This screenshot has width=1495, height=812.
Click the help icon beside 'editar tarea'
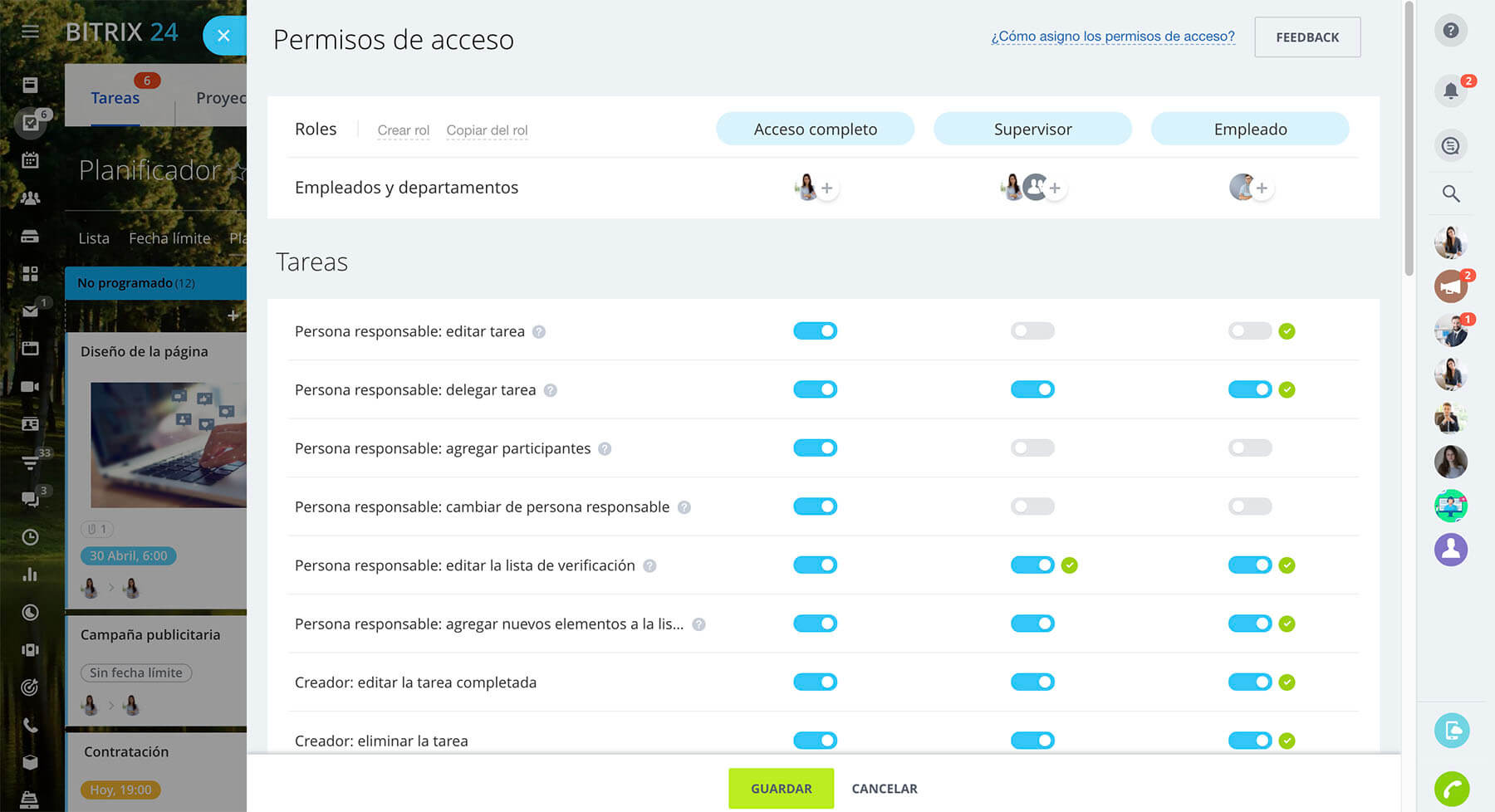[x=539, y=332]
